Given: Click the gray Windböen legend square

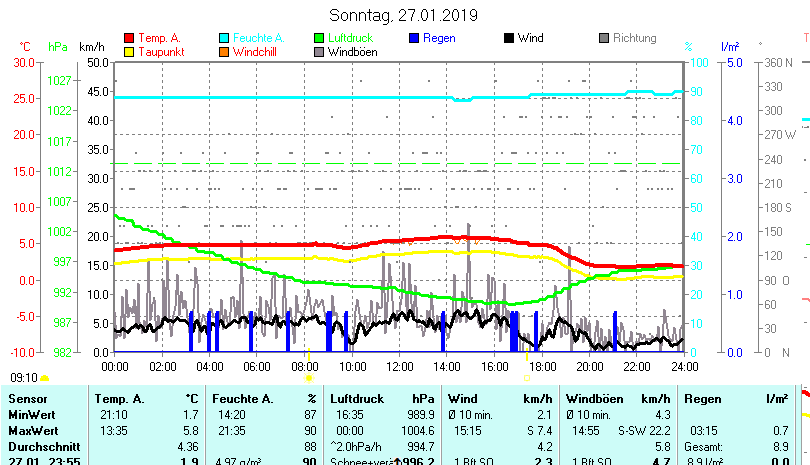Looking at the screenshot, I should click(x=319, y=51).
